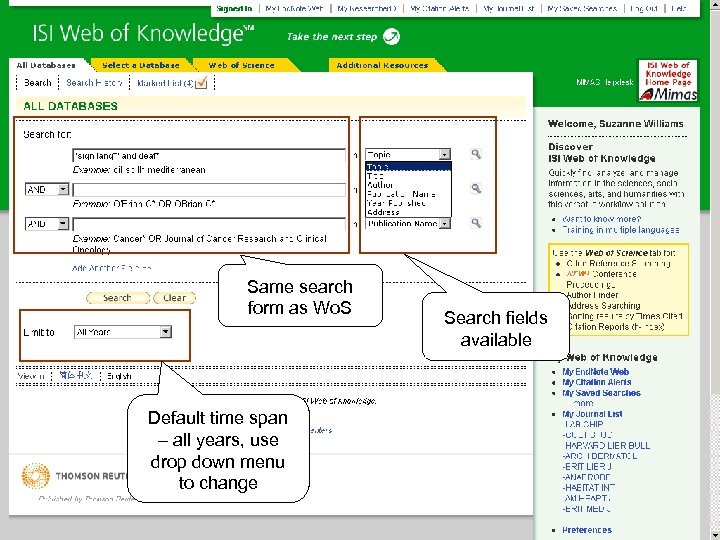Click the page's vertical scrollbar

[x=714, y=270]
